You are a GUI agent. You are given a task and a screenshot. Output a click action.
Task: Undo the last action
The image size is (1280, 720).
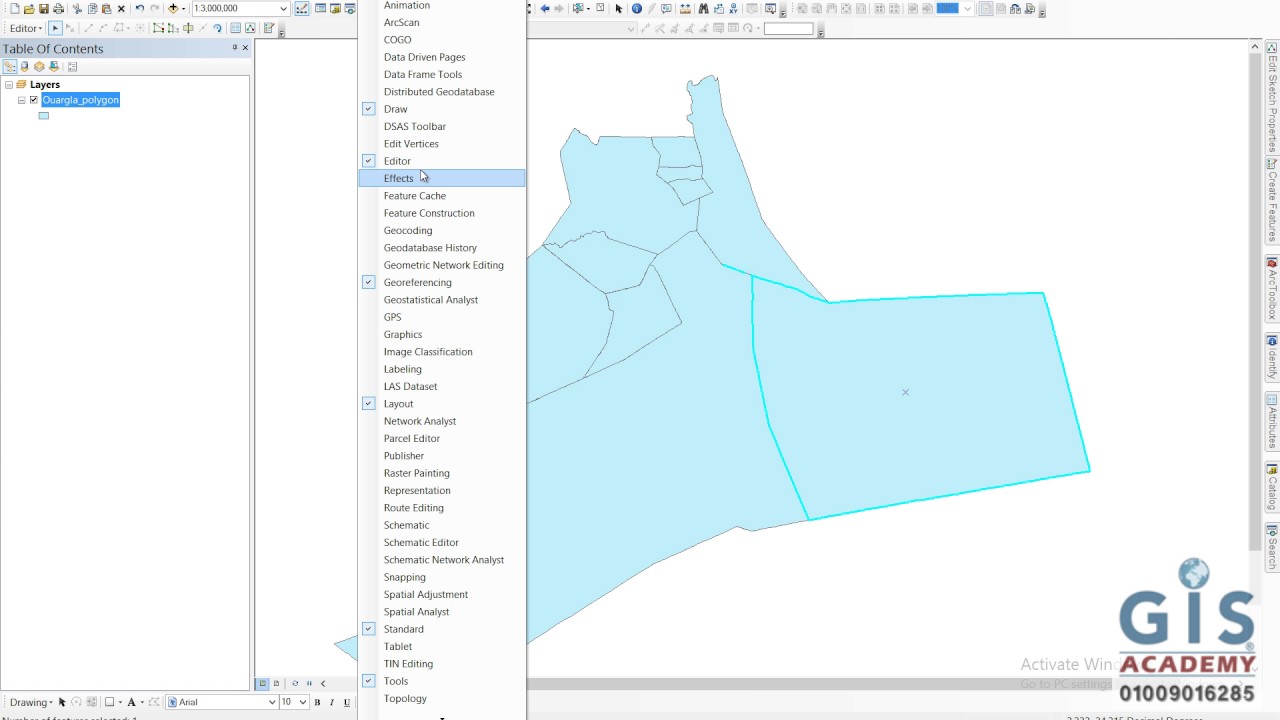click(x=140, y=9)
